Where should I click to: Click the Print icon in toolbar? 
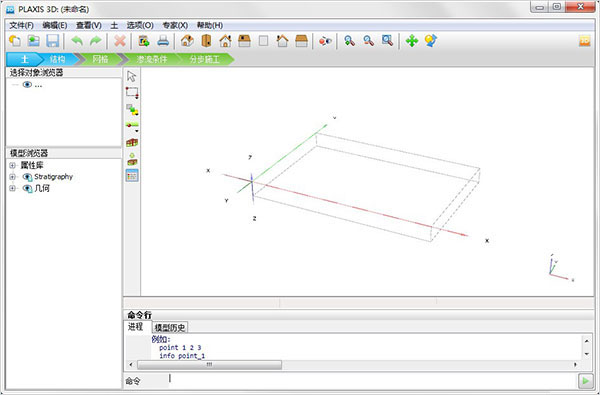pos(163,41)
